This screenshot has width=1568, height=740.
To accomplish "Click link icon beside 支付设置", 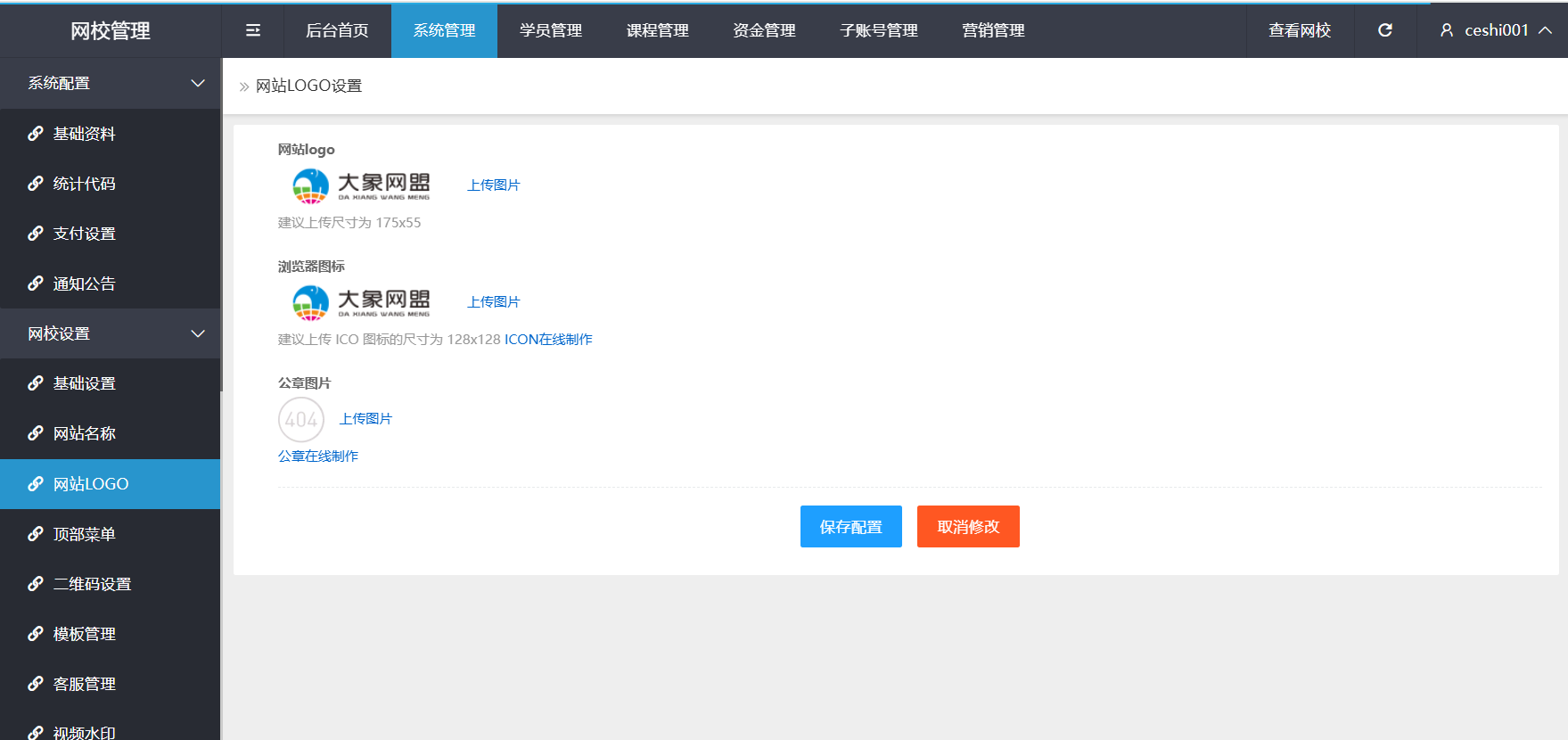I will pyautogui.click(x=36, y=234).
